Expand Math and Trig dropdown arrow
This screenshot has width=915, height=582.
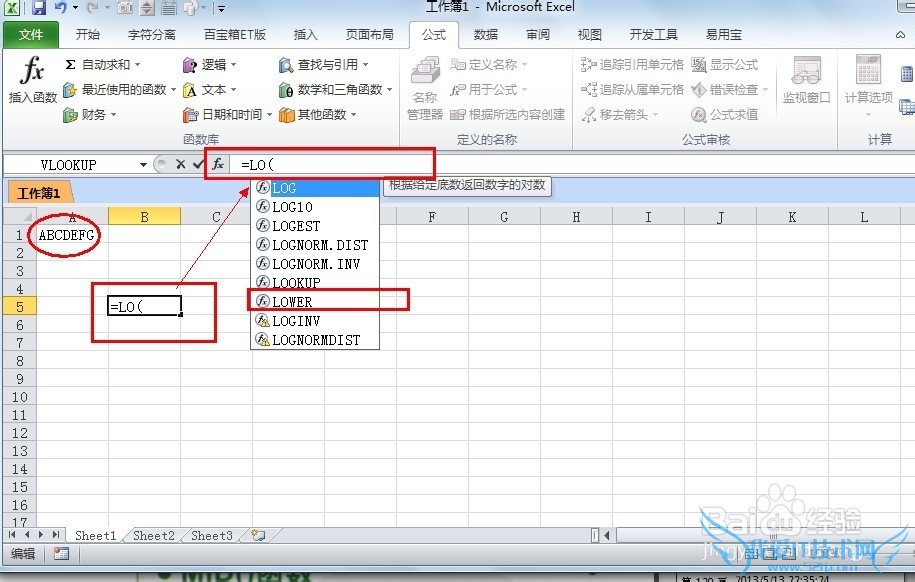tap(389, 90)
